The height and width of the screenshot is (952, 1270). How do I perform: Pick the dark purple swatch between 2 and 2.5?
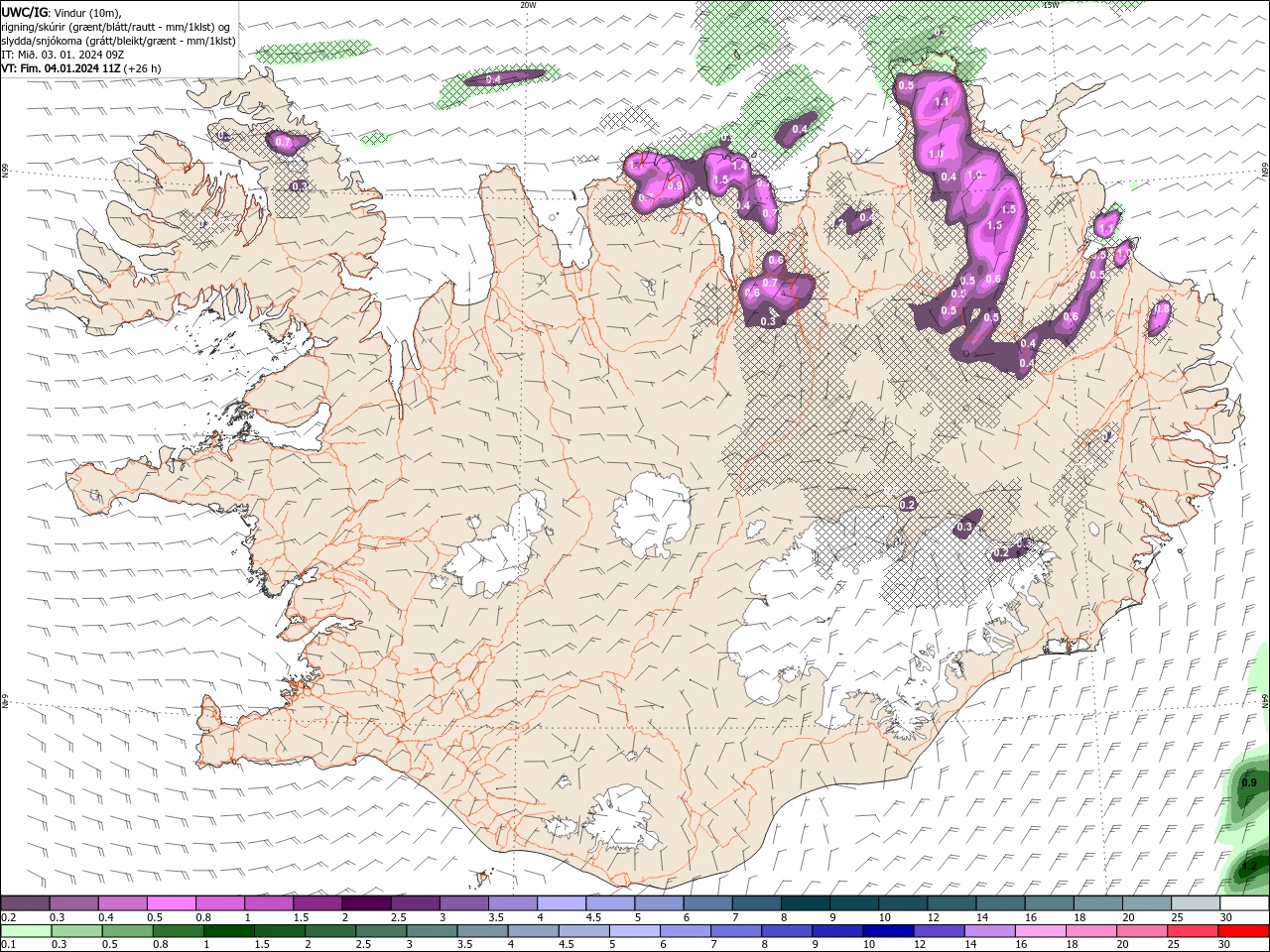point(366,903)
